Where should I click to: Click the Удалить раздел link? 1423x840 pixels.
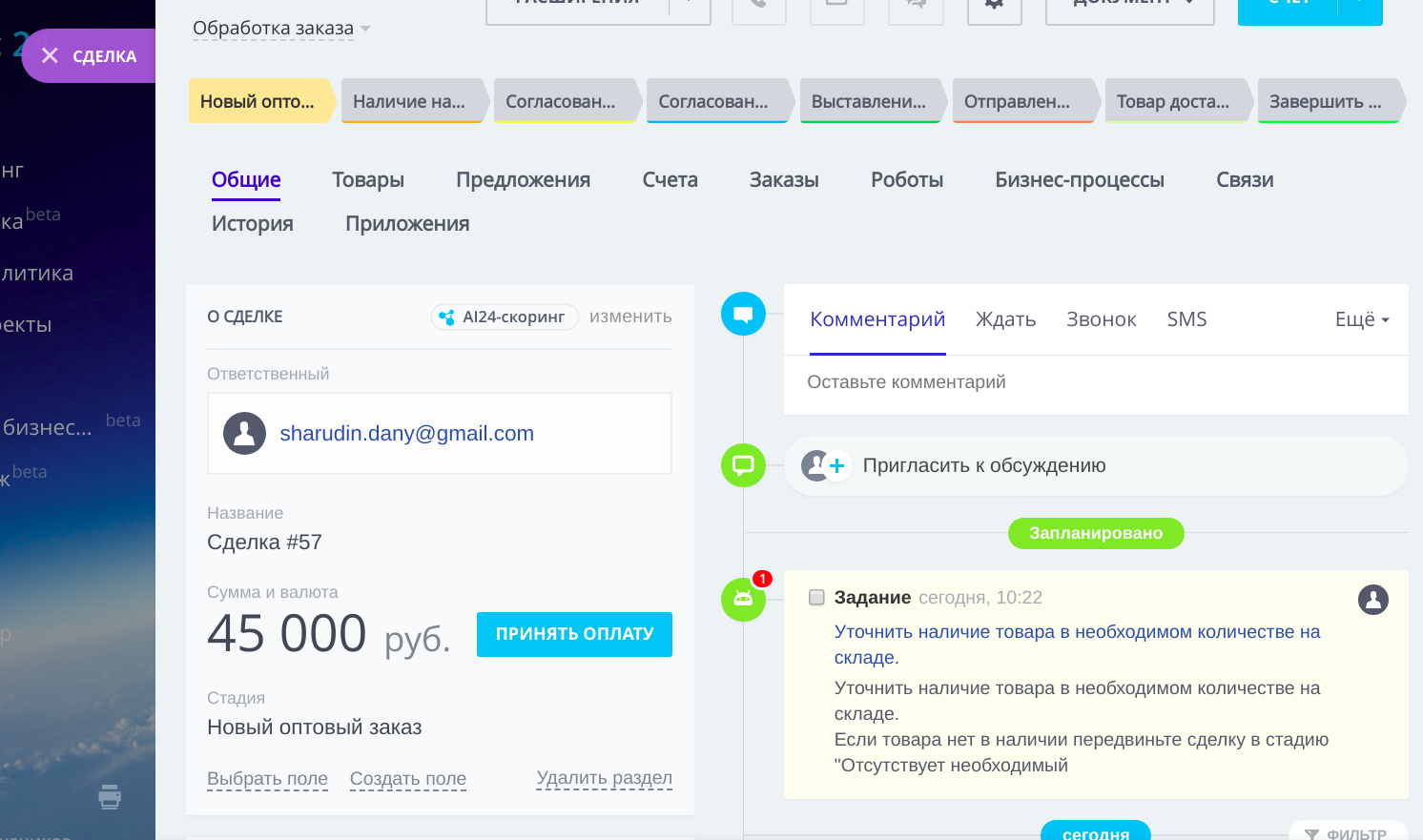point(605,778)
